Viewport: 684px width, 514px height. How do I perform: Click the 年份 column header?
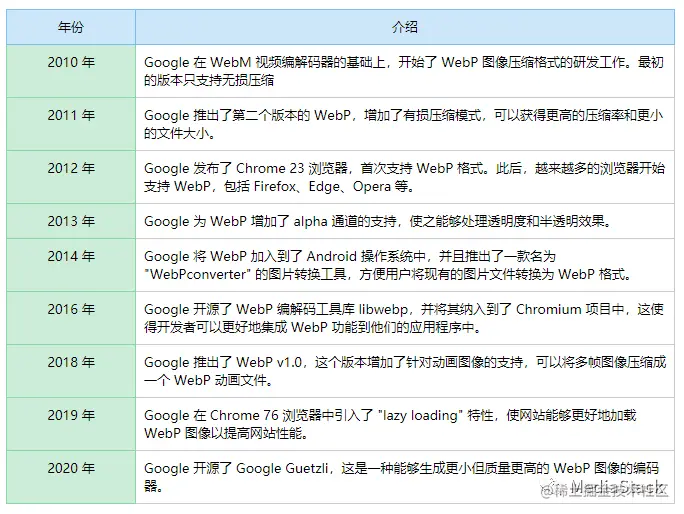click(x=71, y=27)
